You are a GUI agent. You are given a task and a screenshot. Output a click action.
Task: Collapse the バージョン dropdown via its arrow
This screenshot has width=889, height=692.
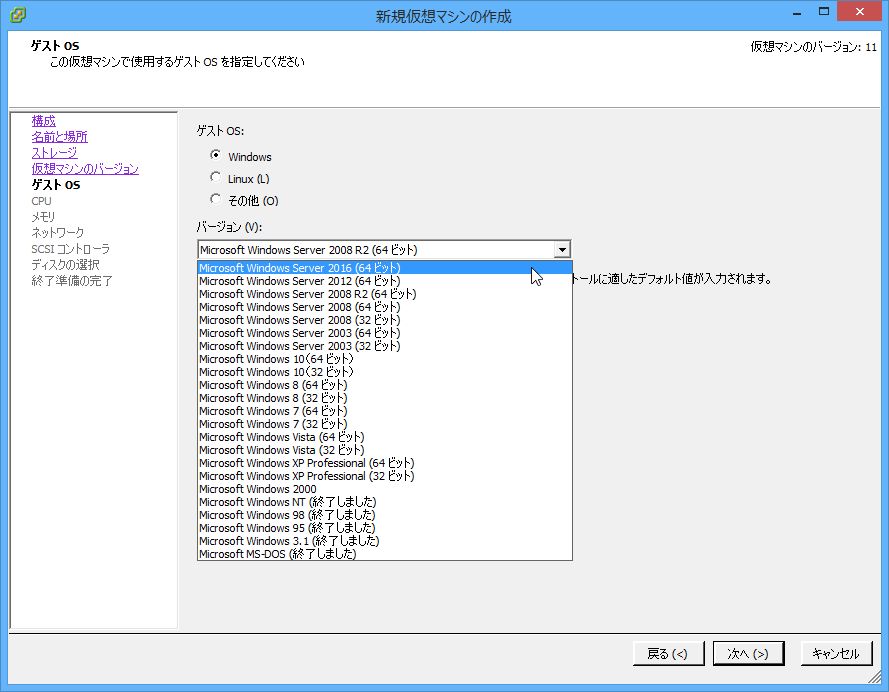coord(562,250)
